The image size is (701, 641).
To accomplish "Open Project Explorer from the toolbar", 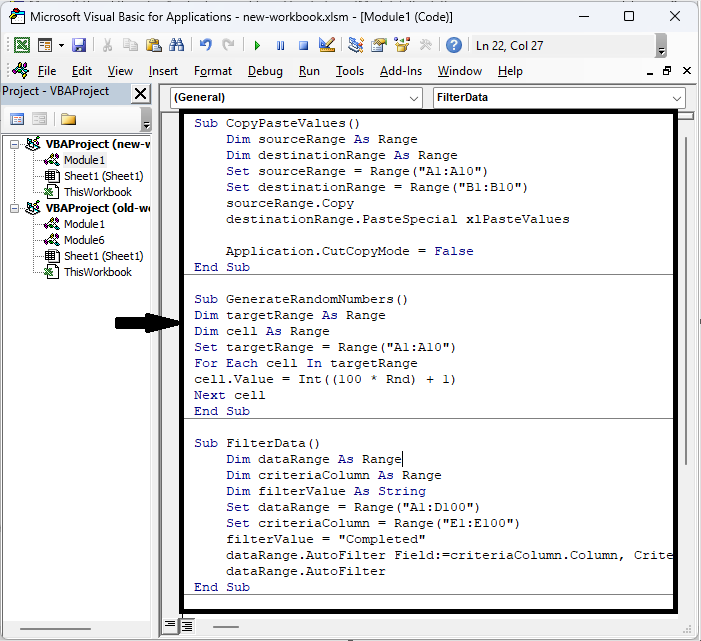I will (356, 45).
